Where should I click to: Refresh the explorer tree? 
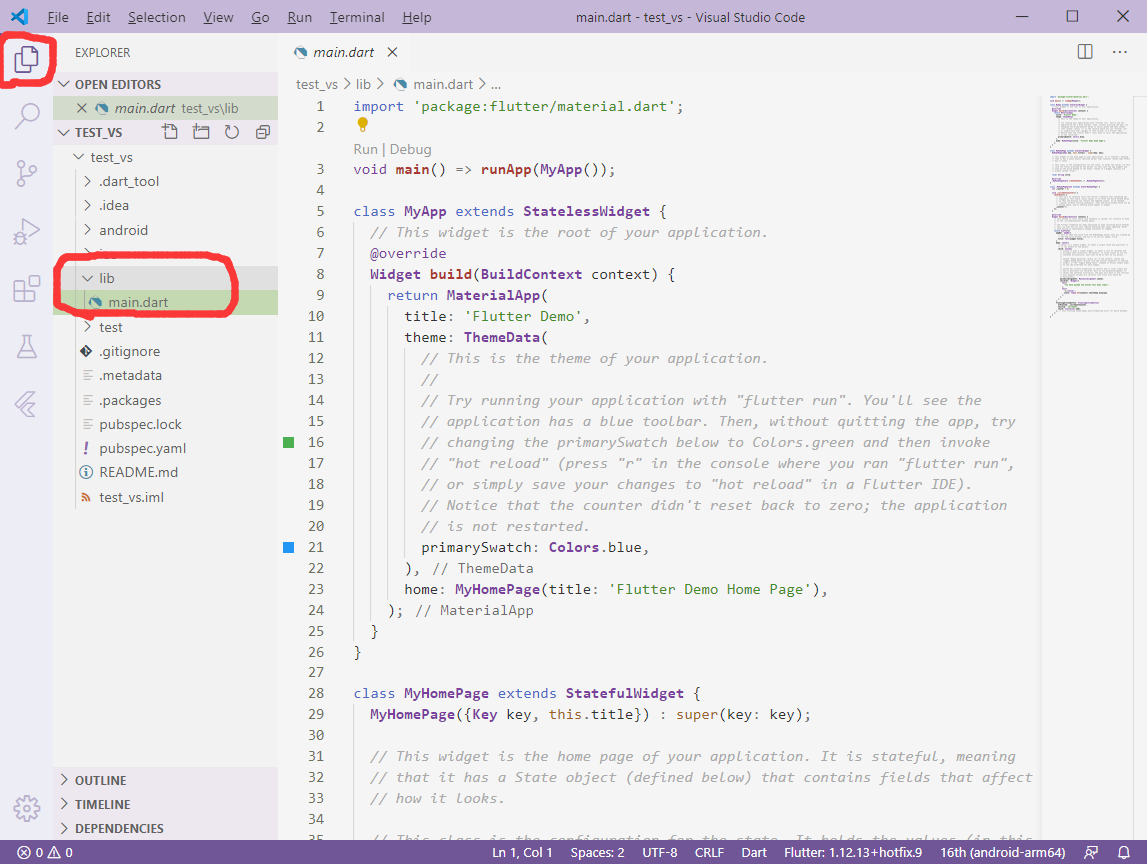point(231,132)
